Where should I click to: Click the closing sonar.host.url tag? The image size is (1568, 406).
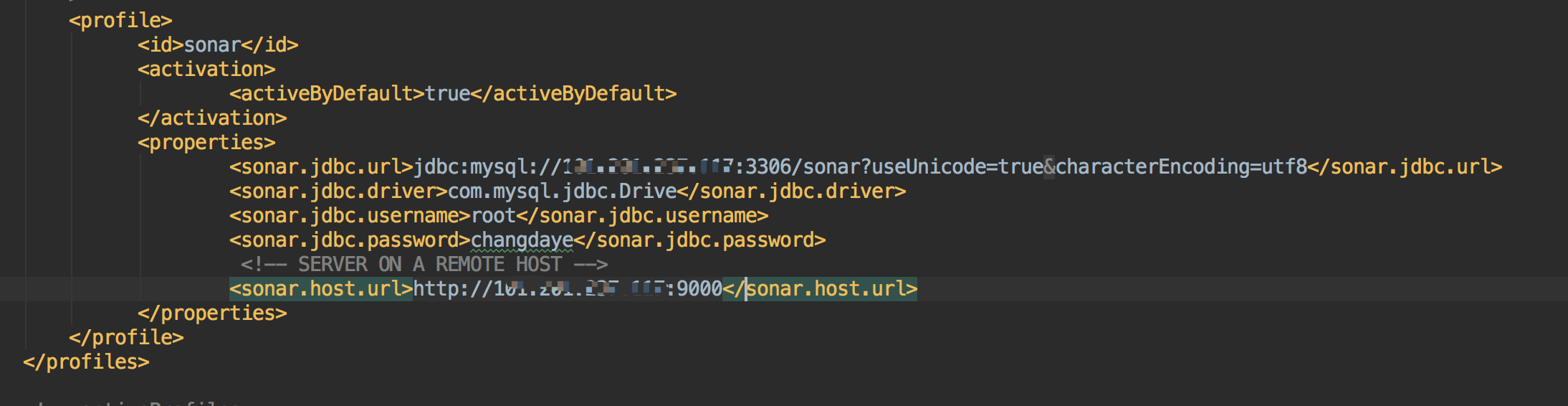[820, 288]
